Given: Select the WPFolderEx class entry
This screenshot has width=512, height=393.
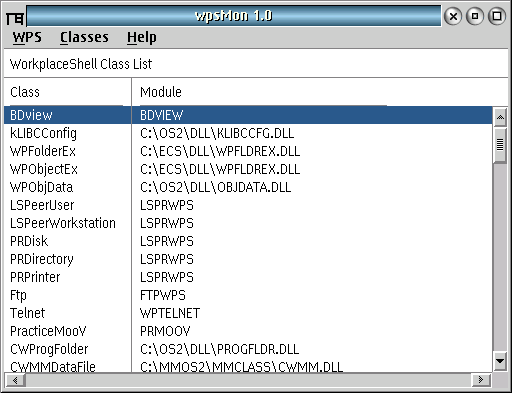Looking at the screenshot, I should [x=43, y=151].
